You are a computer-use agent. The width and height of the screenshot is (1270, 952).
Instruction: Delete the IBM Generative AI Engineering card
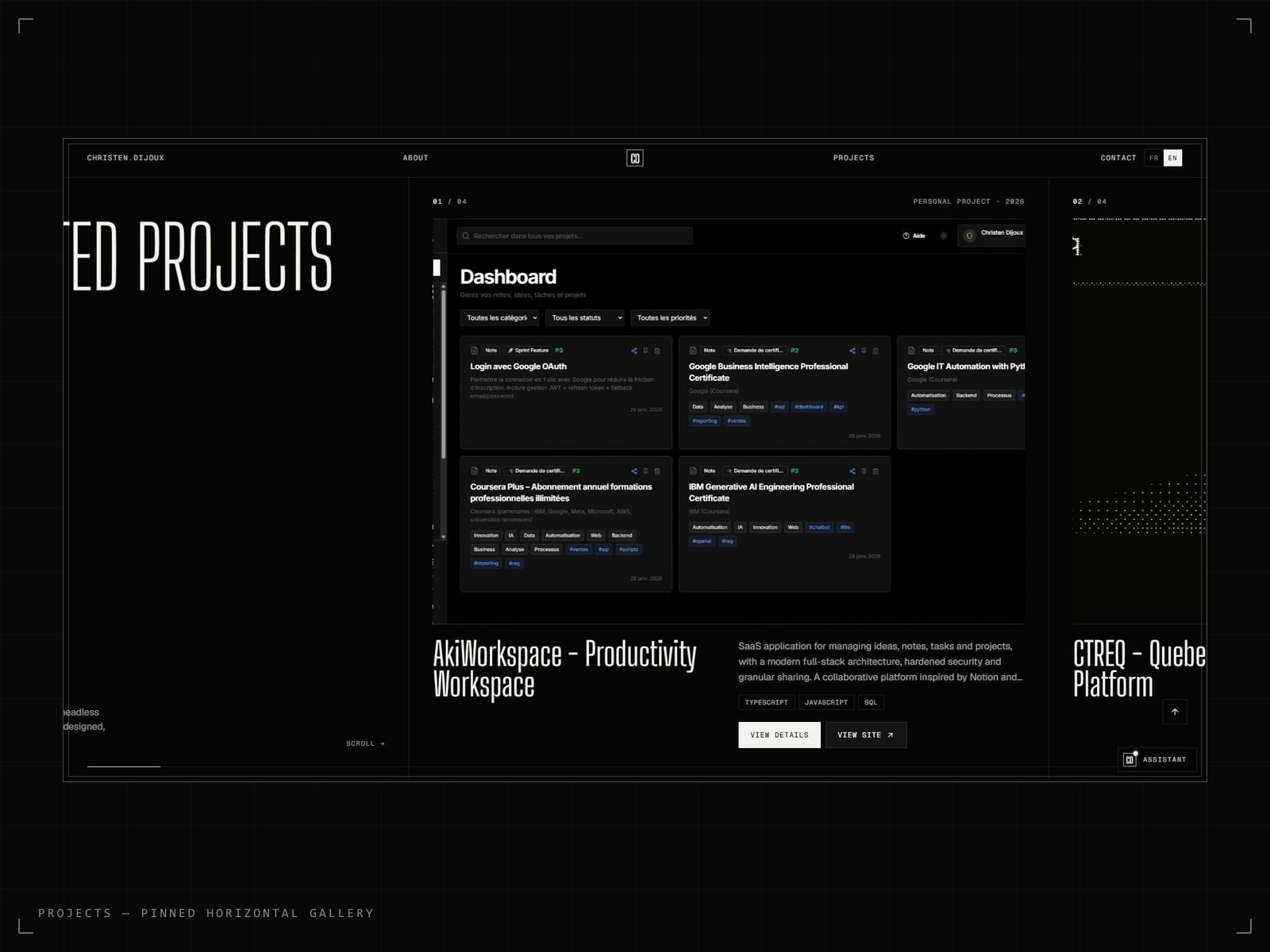pos(876,471)
